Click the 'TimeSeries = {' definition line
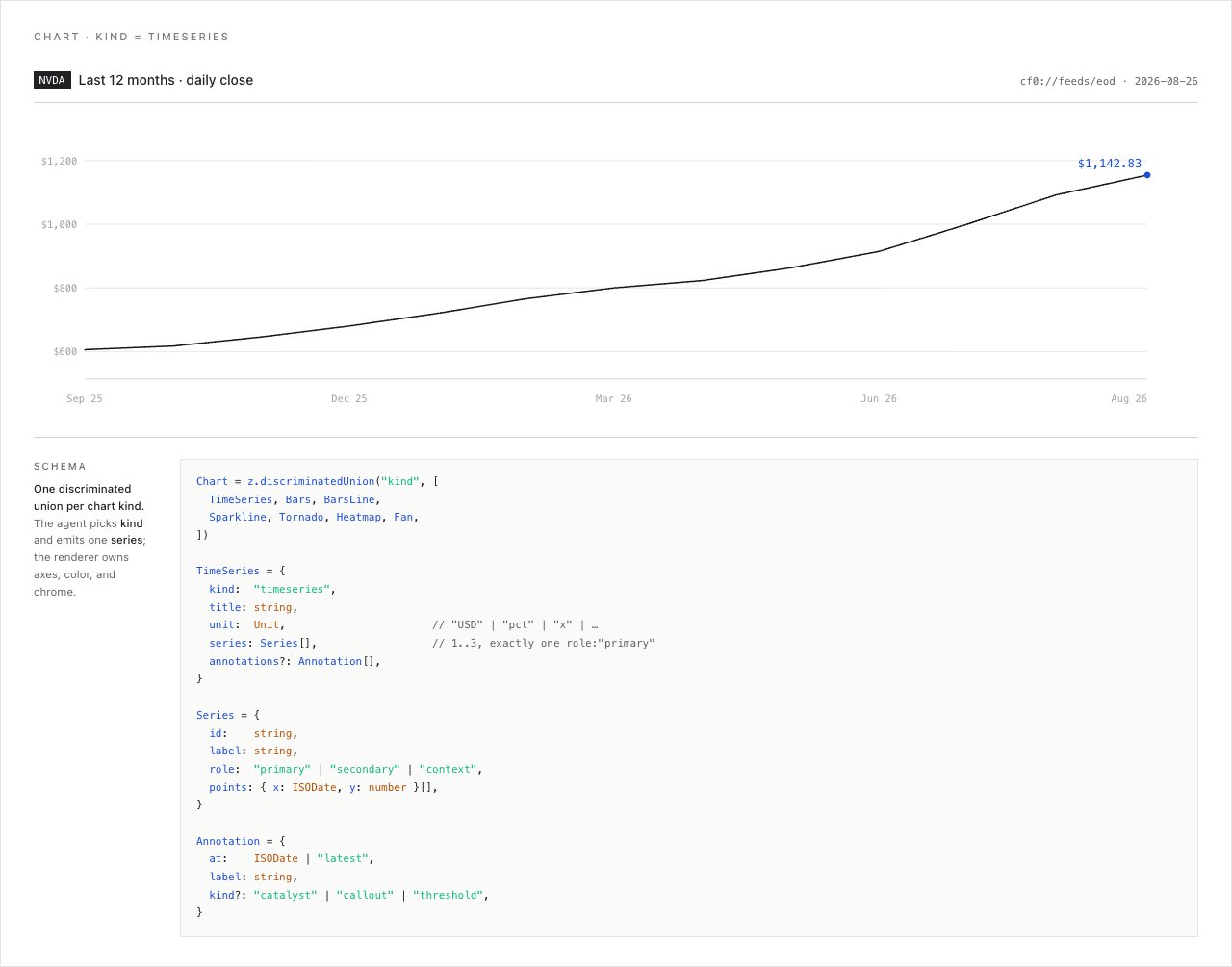Screen dimensions: 1232x967 241,571
